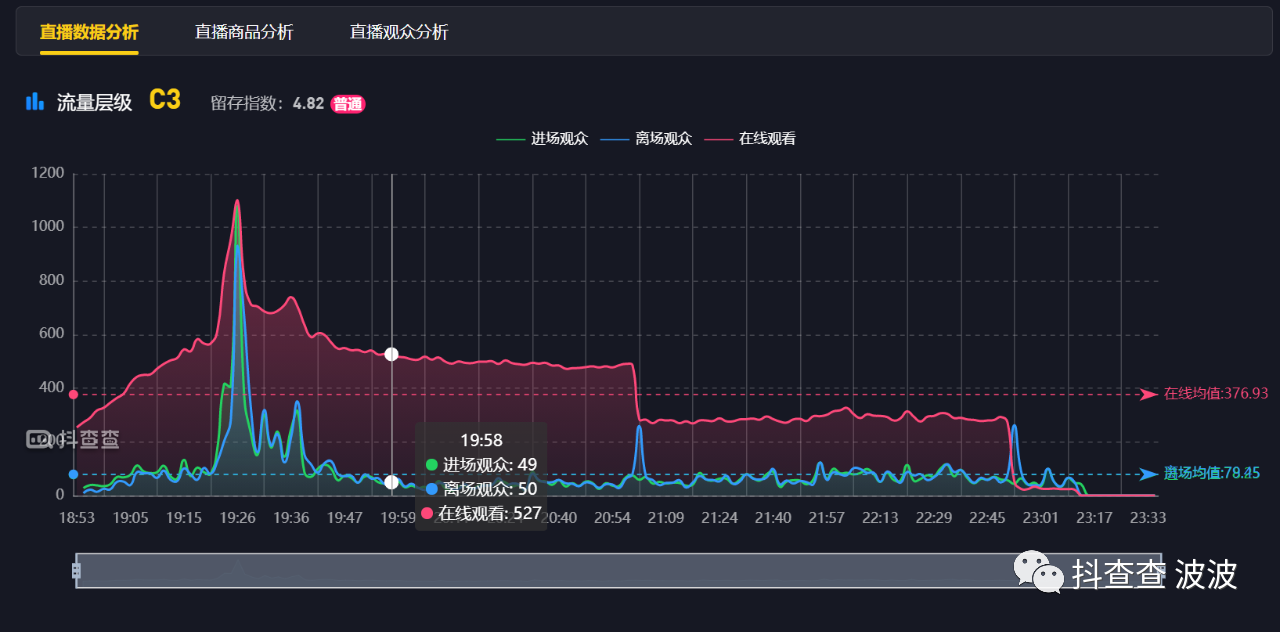The height and width of the screenshot is (632, 1280).
Task: Click the 19:26 time axis label
Action: pos(237,517)
